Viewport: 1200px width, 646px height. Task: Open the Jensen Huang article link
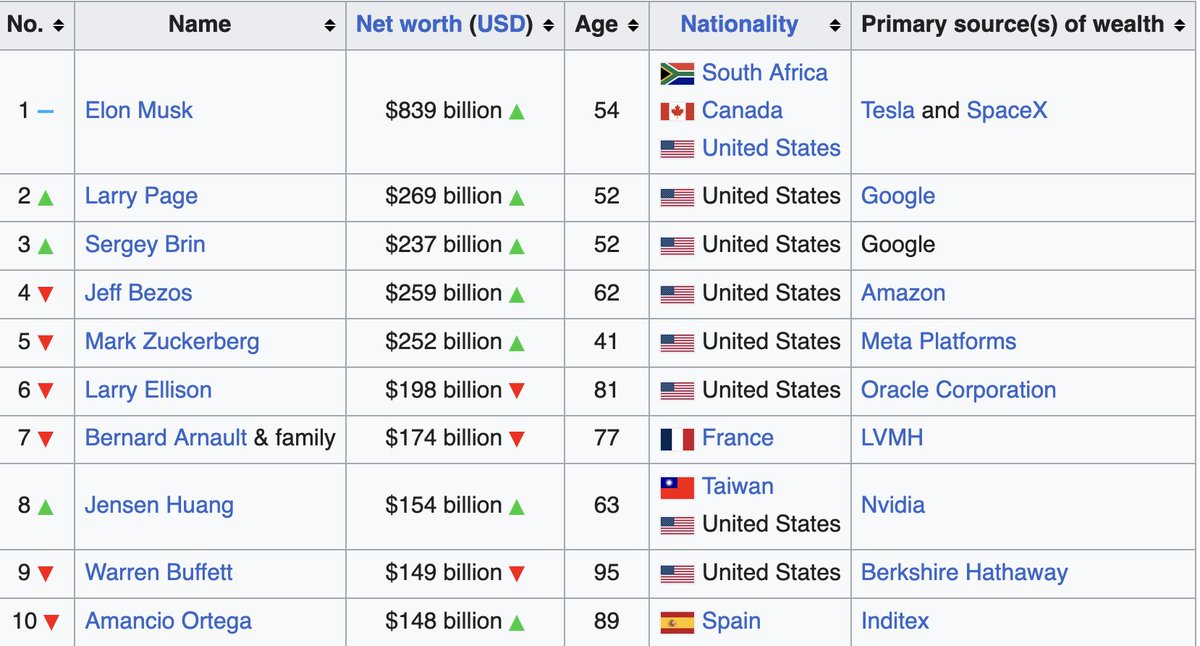coord(159,505)
